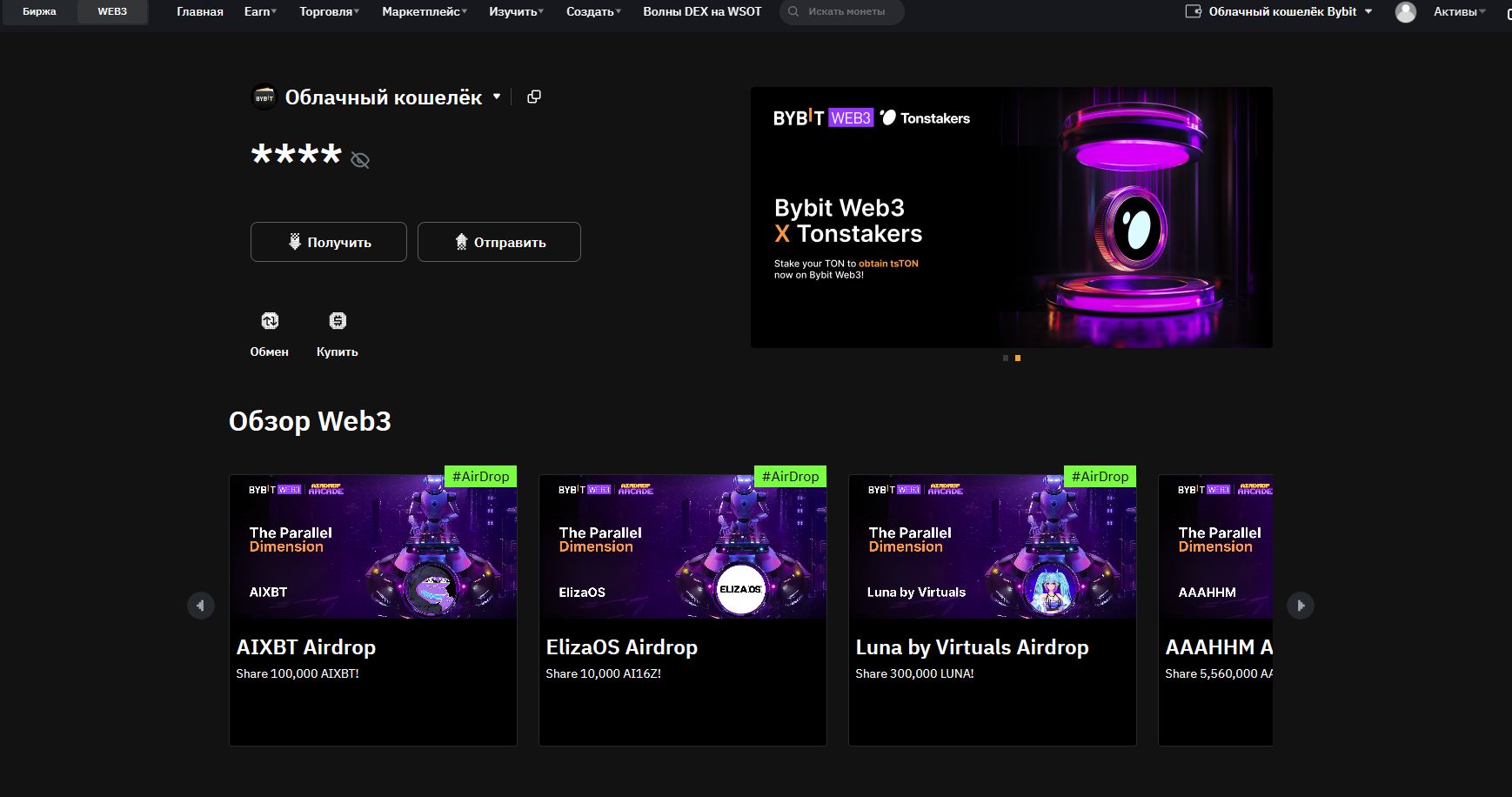1512x797 pixels.
Task: Expand the Активы menu
Action: point(1459,12)
